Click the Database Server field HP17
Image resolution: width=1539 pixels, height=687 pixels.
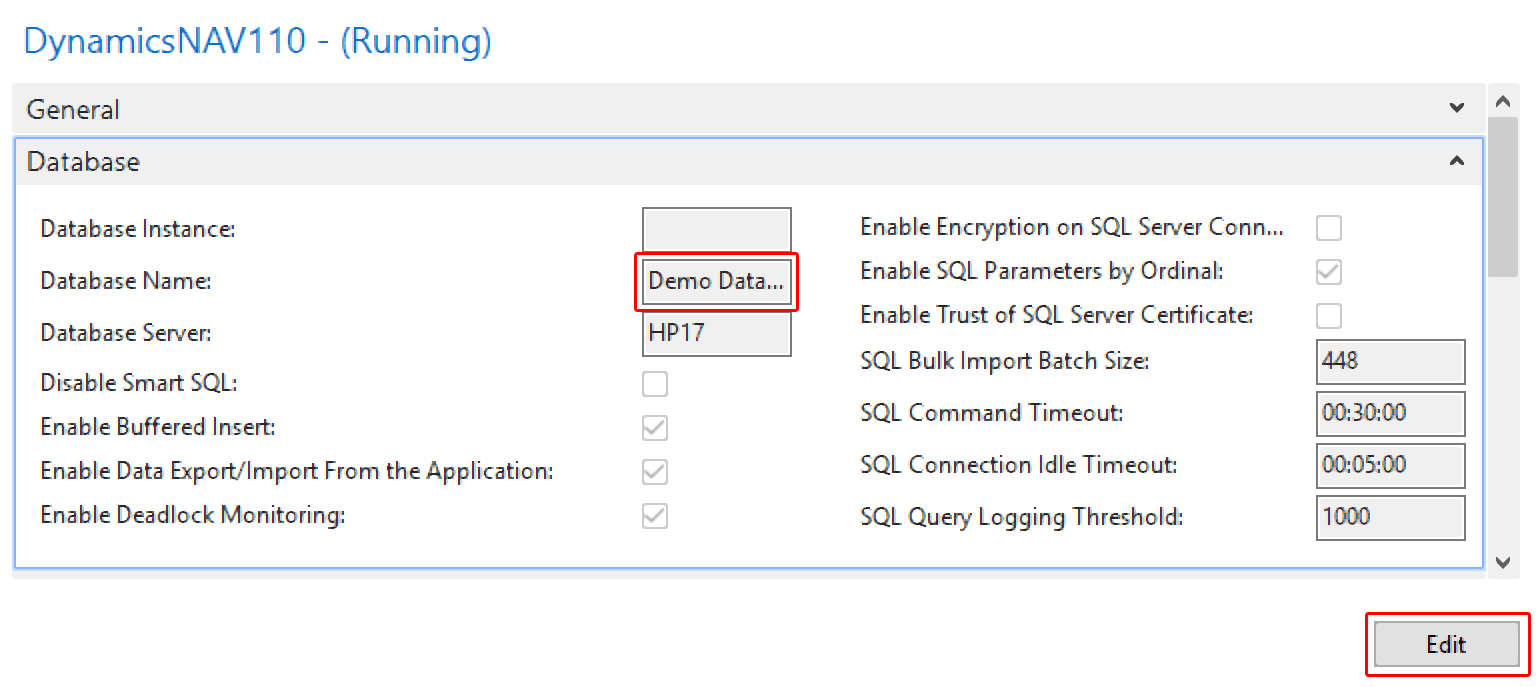[x=717, y=333]
